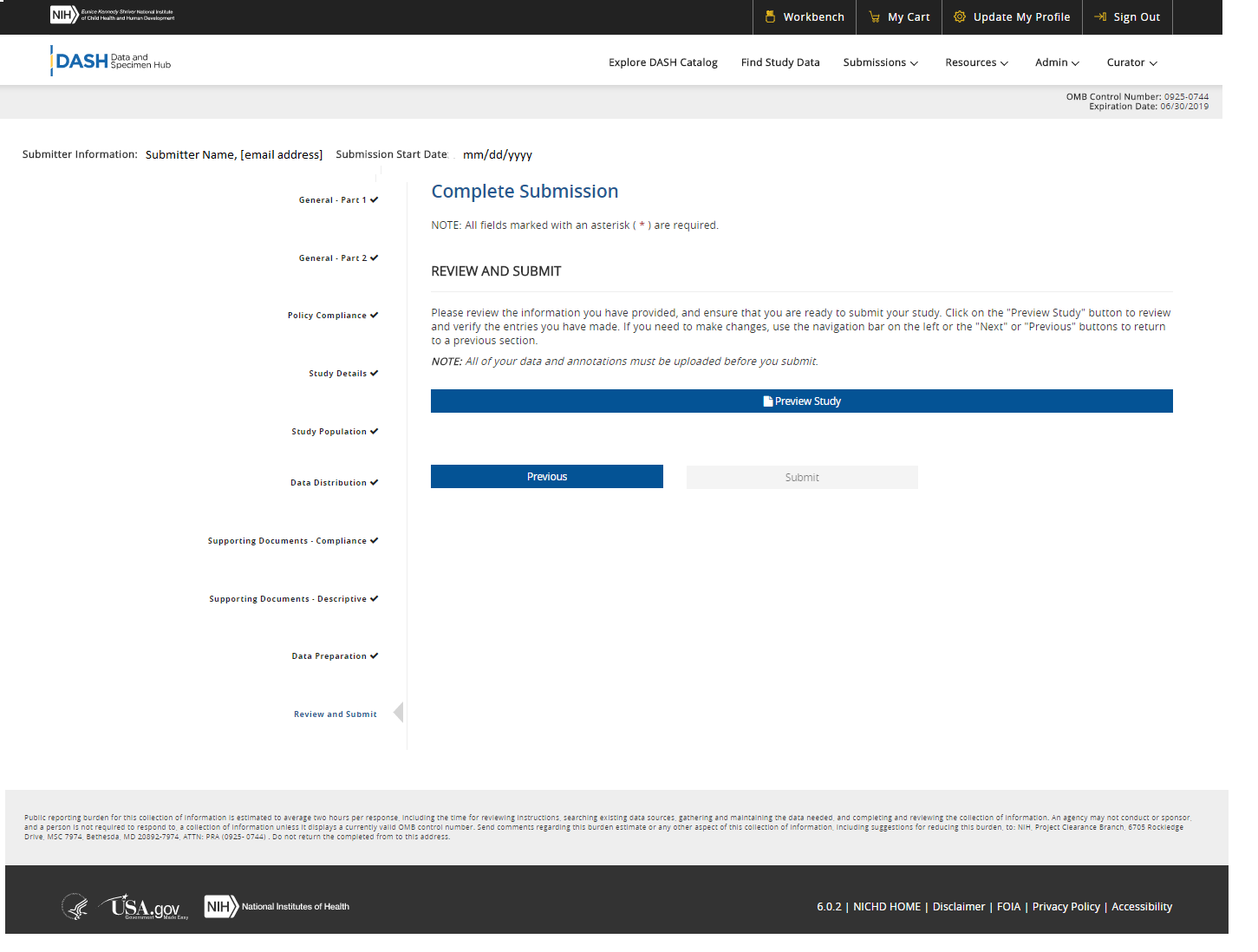Sign Out of the account
This screenshot has width=1258, height=952.
(1127, 17)
